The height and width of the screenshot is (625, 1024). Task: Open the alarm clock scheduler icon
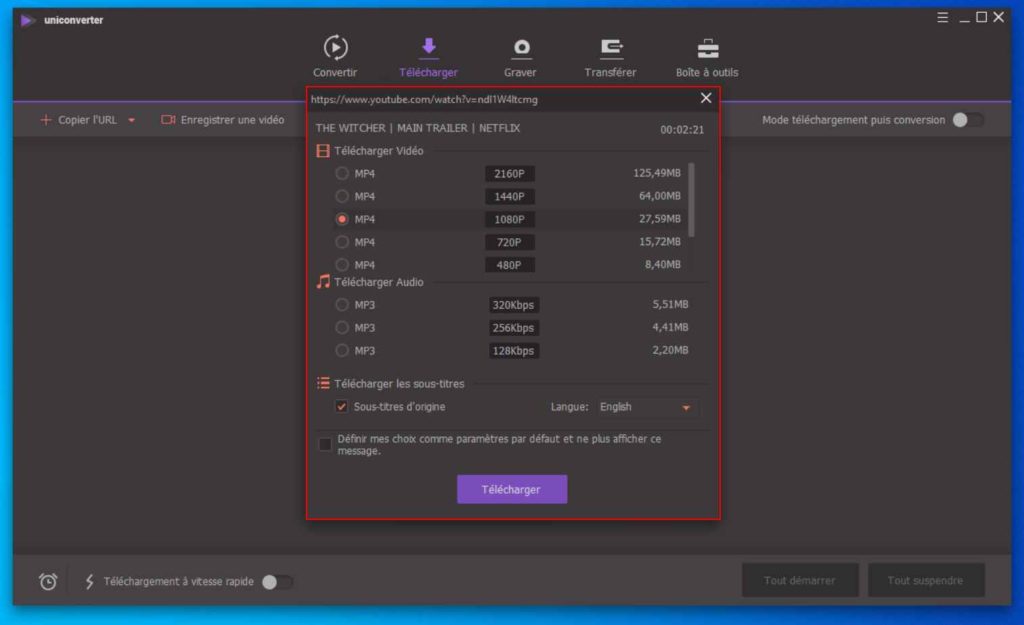48,581
